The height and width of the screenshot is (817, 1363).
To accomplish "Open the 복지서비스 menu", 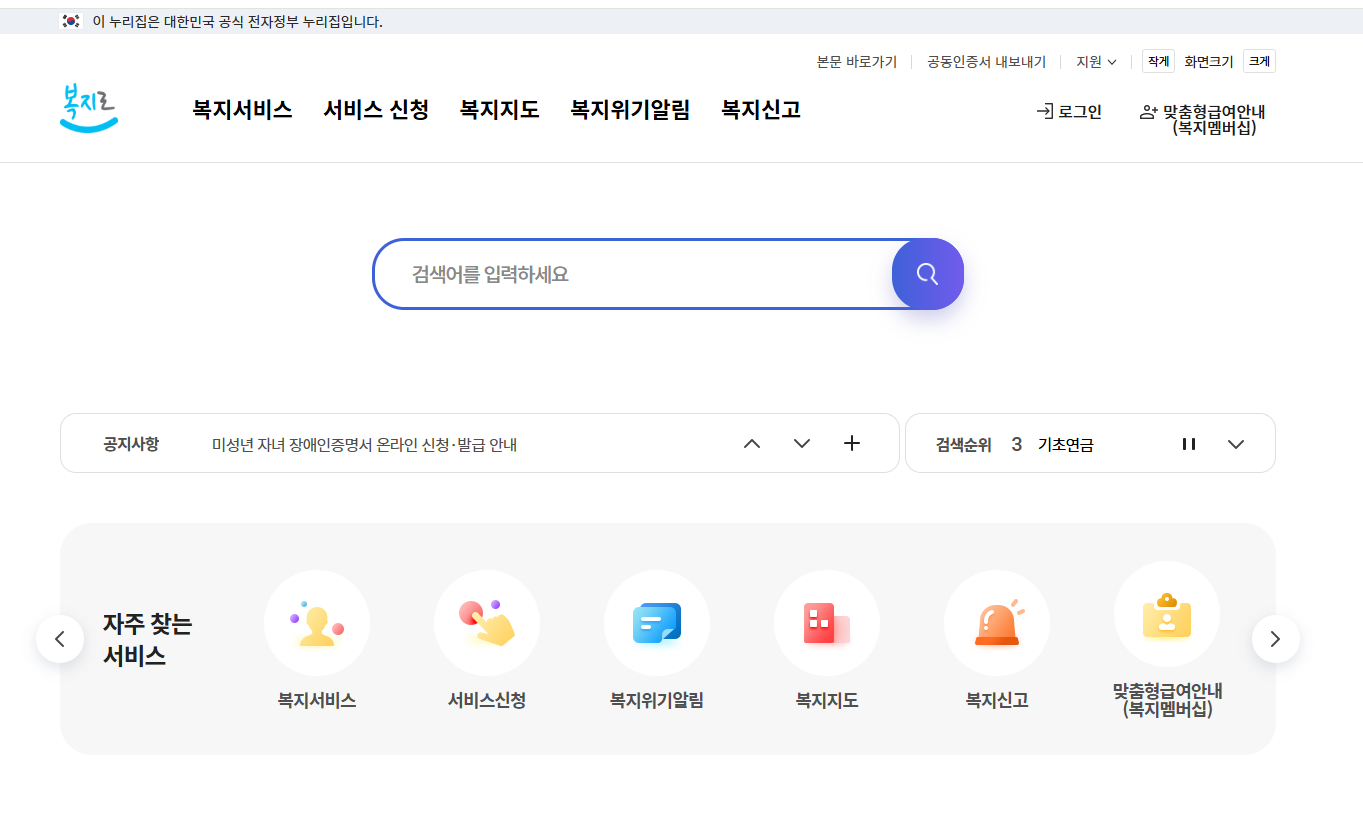I will tap(242, 110).
